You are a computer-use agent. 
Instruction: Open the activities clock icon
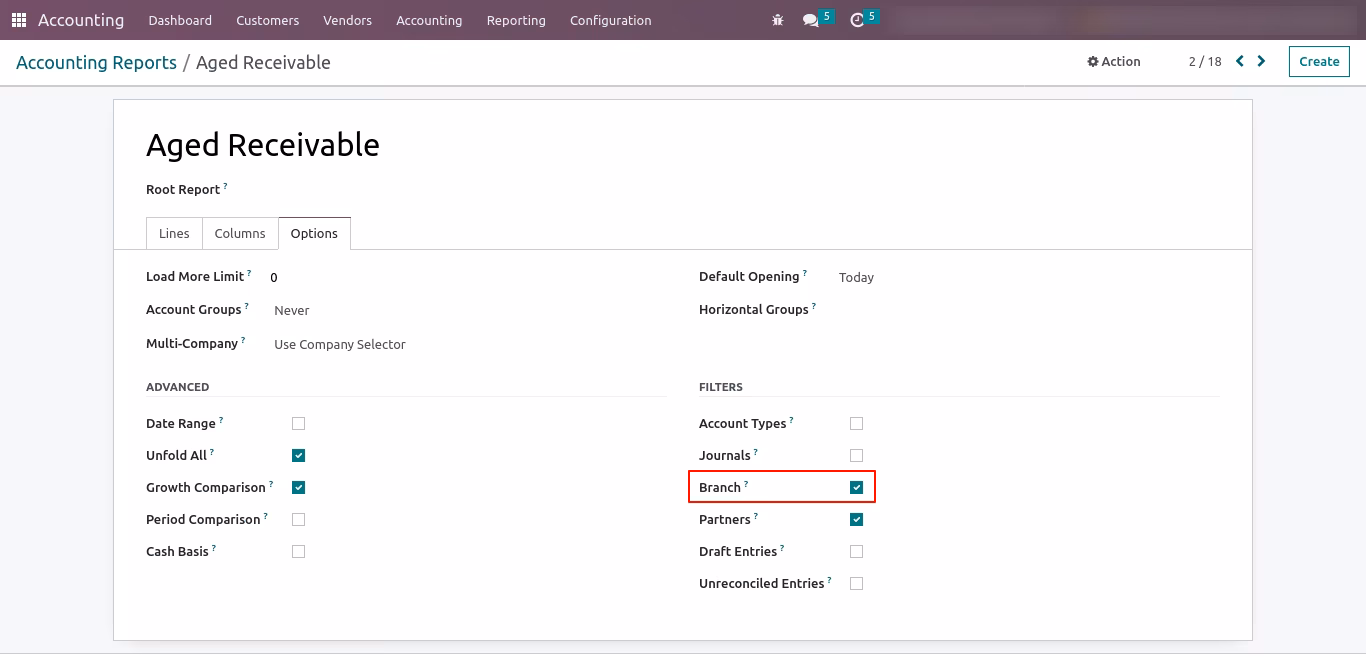(x=857, y=20)
